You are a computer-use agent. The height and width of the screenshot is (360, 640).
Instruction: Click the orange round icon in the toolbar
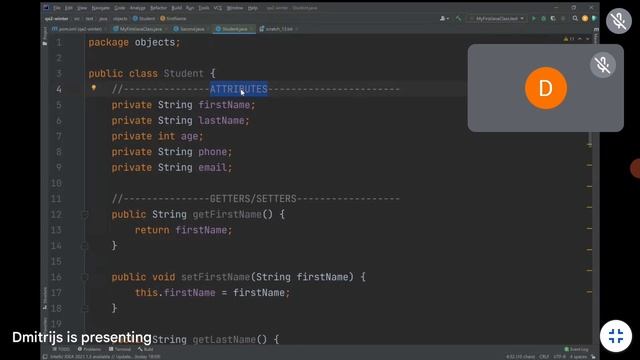[x=585, y=18]
